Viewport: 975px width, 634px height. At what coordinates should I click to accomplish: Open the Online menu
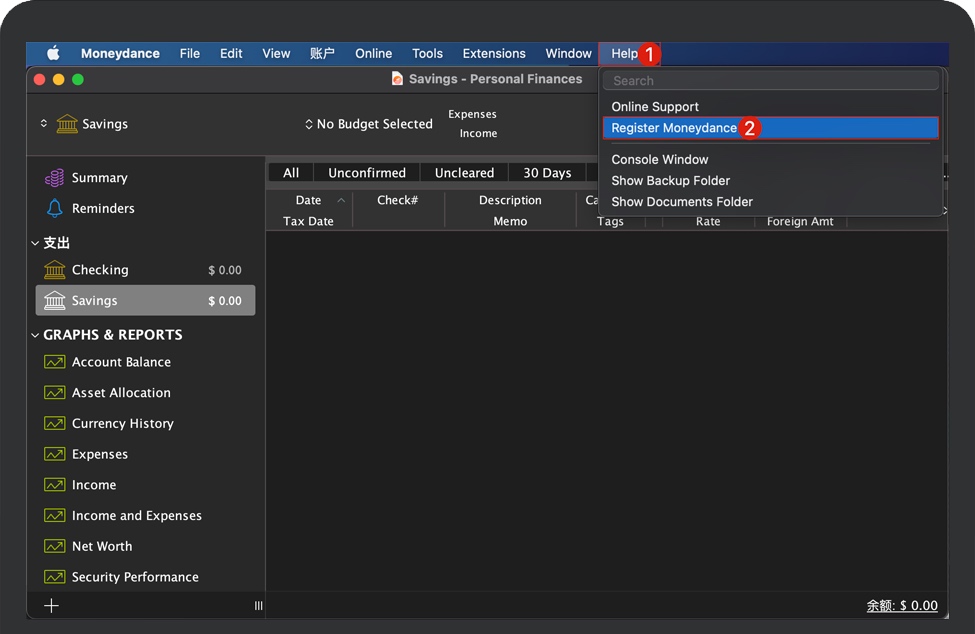pyautogui.click(x=374, y=53)
